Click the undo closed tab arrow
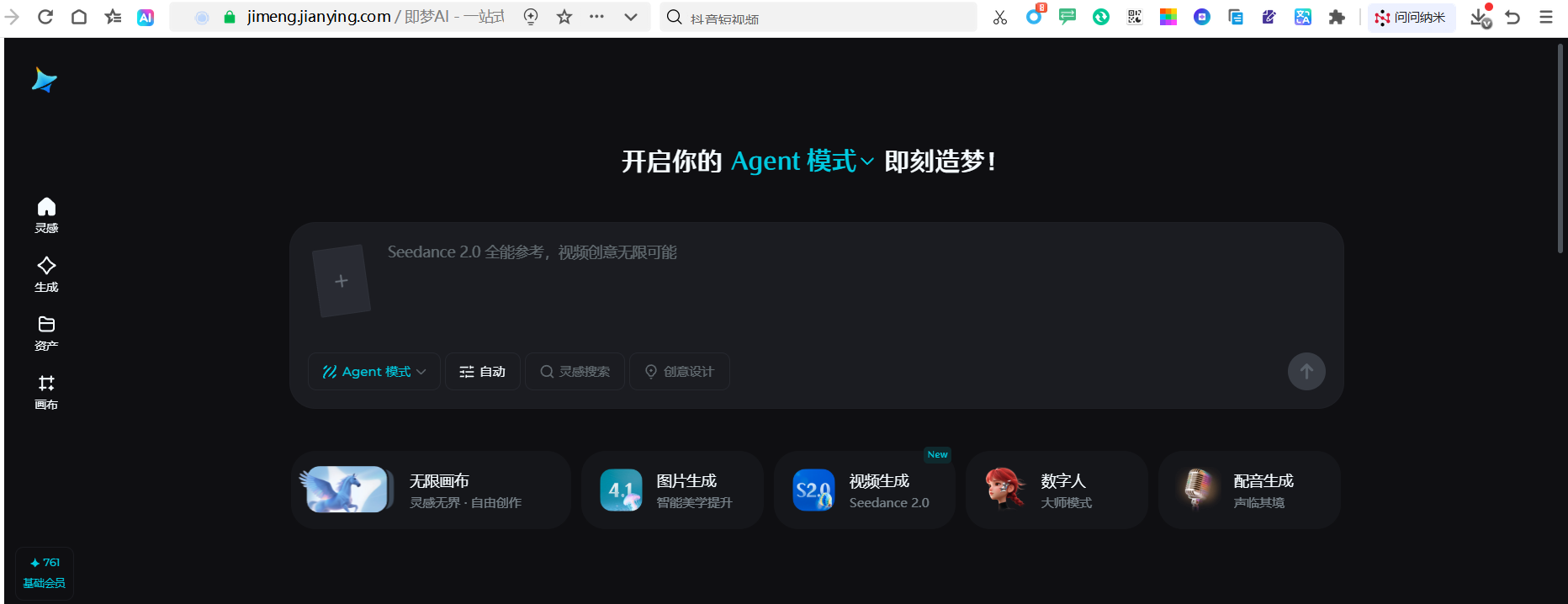This screenshot has width=1568, height=604. coord(1512,17)
